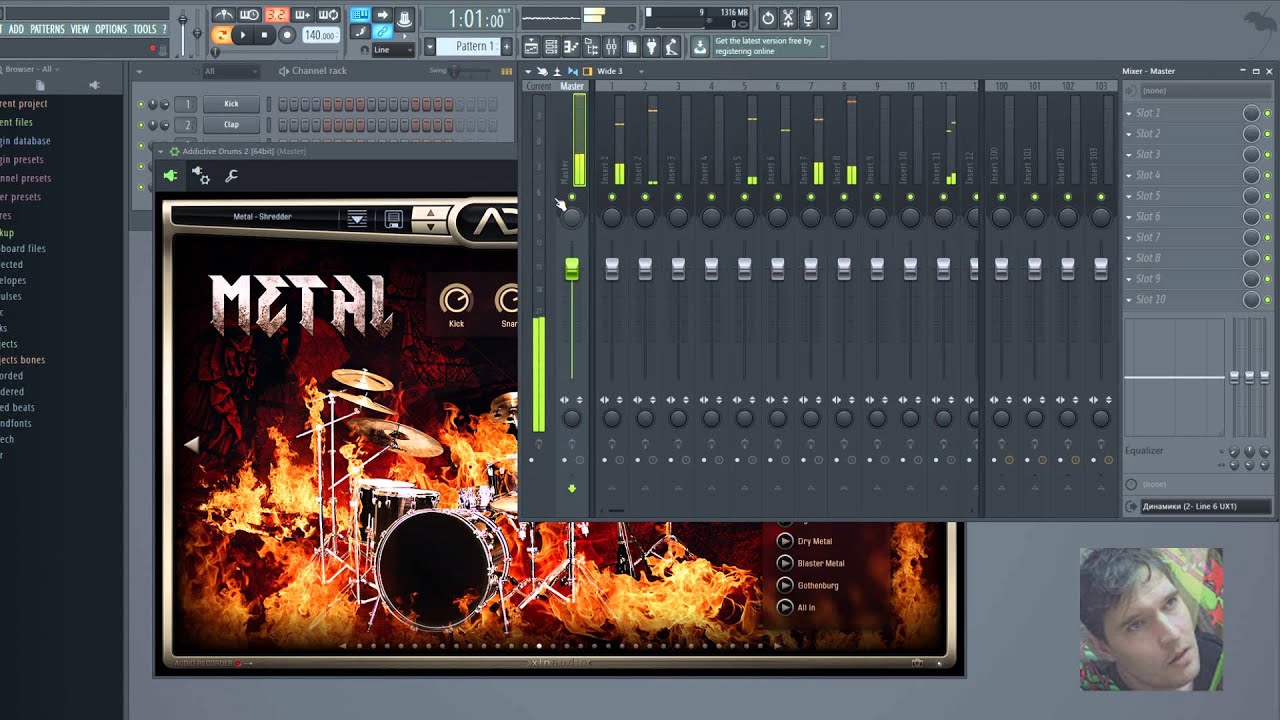
Task: Click the plug-in picker plug icon
Action: (651, 47)
